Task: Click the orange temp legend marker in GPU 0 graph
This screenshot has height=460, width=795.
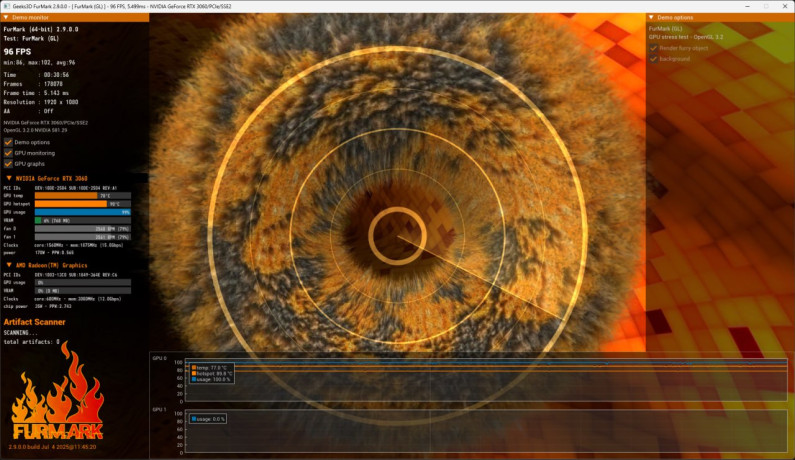Action: 192,367
